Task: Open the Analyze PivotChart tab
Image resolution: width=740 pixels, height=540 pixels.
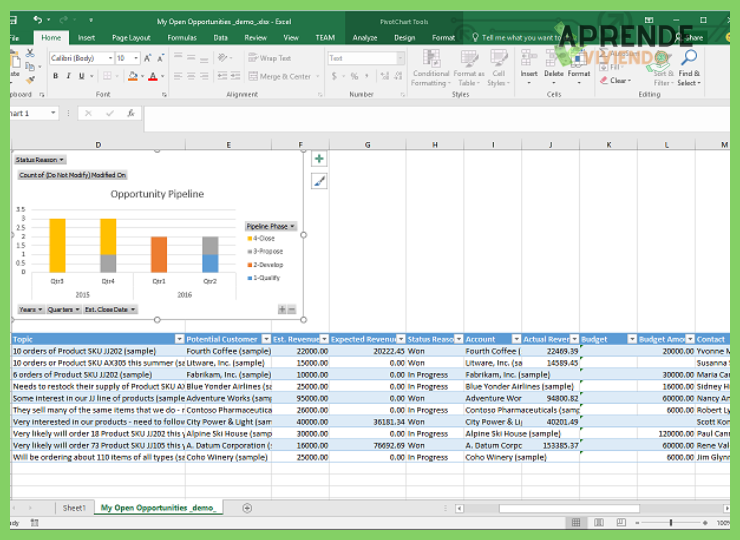Action: pos(365,38)
